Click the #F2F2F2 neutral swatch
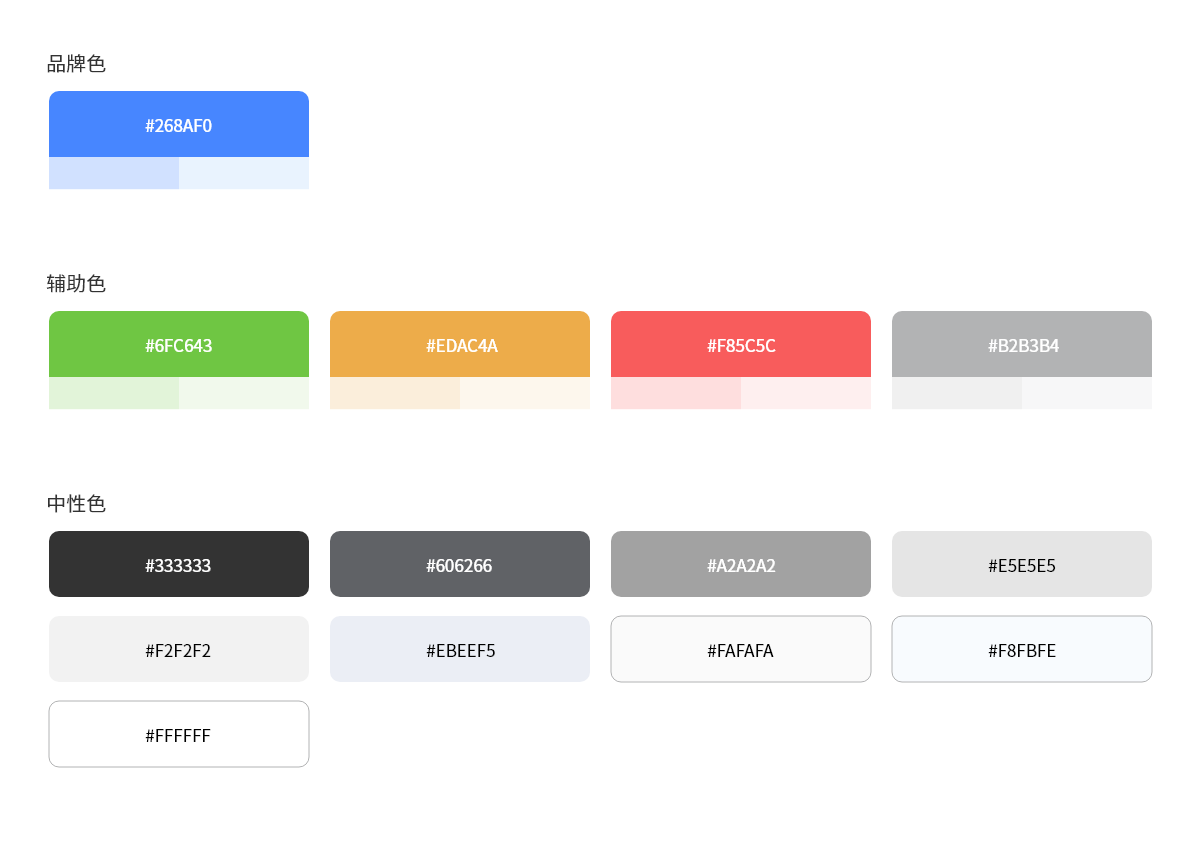 pyautogui.click(x=179, y=649)
